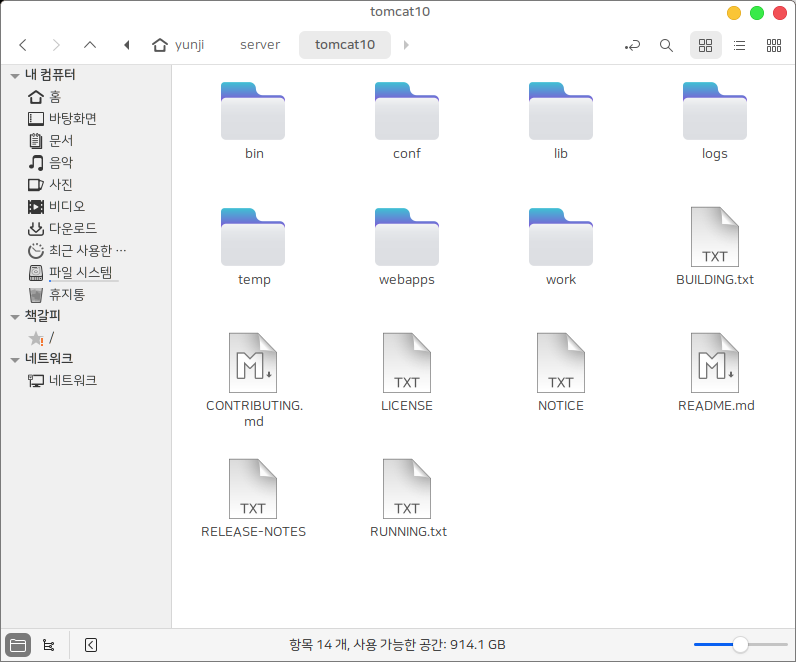Viewport: 796px width, 662px height.
Task: Show the tree view in the sidebar
Action: point(48,645)
